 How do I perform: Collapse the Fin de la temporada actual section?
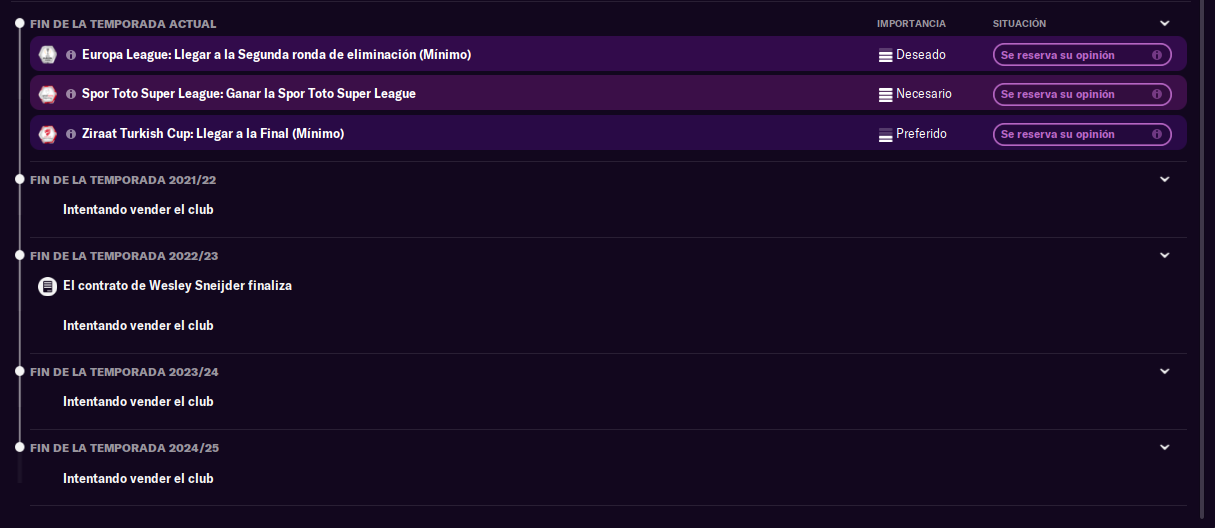[x=1164, y=23]
